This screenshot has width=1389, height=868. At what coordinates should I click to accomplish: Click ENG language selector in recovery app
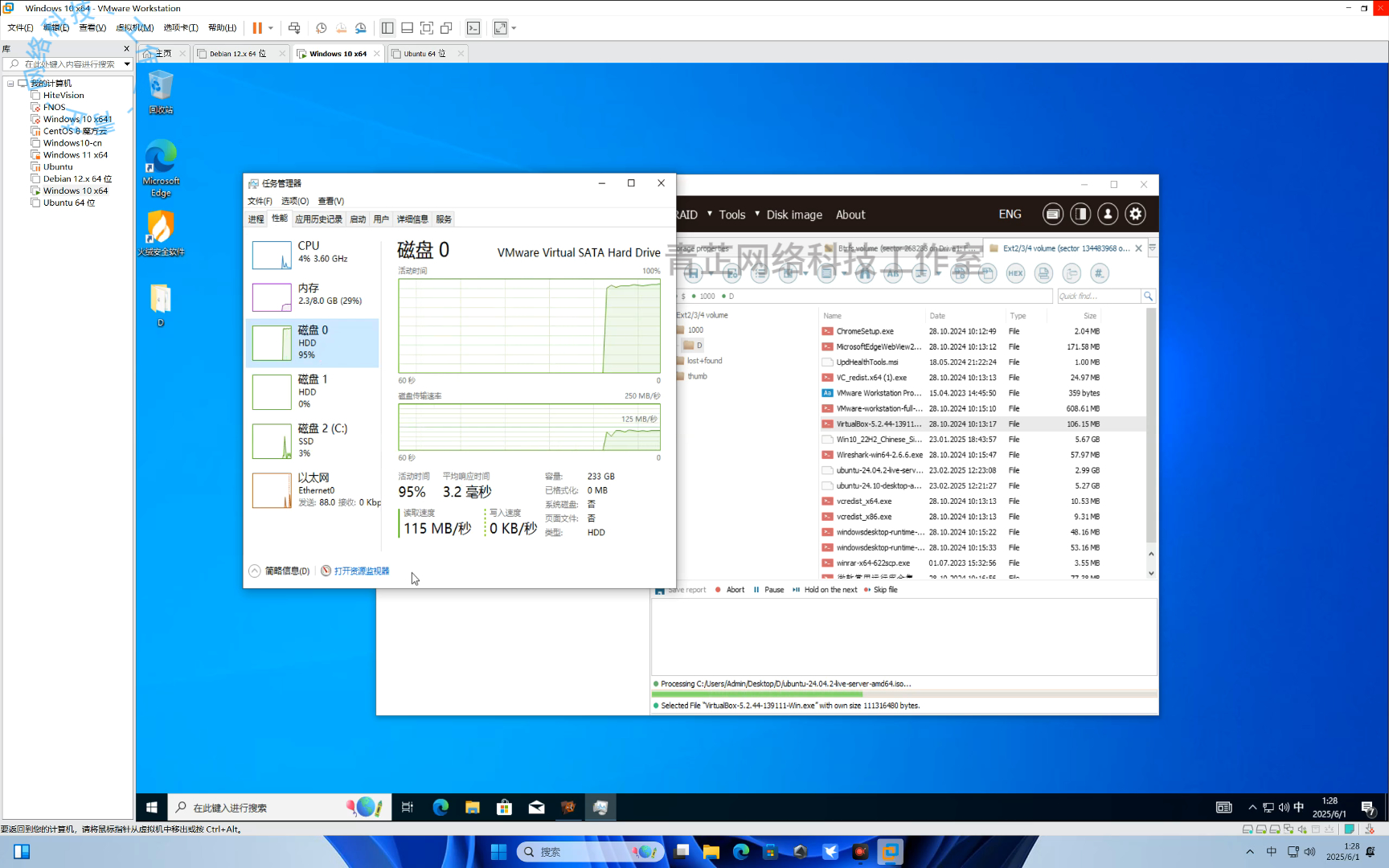click(1010, 214)
